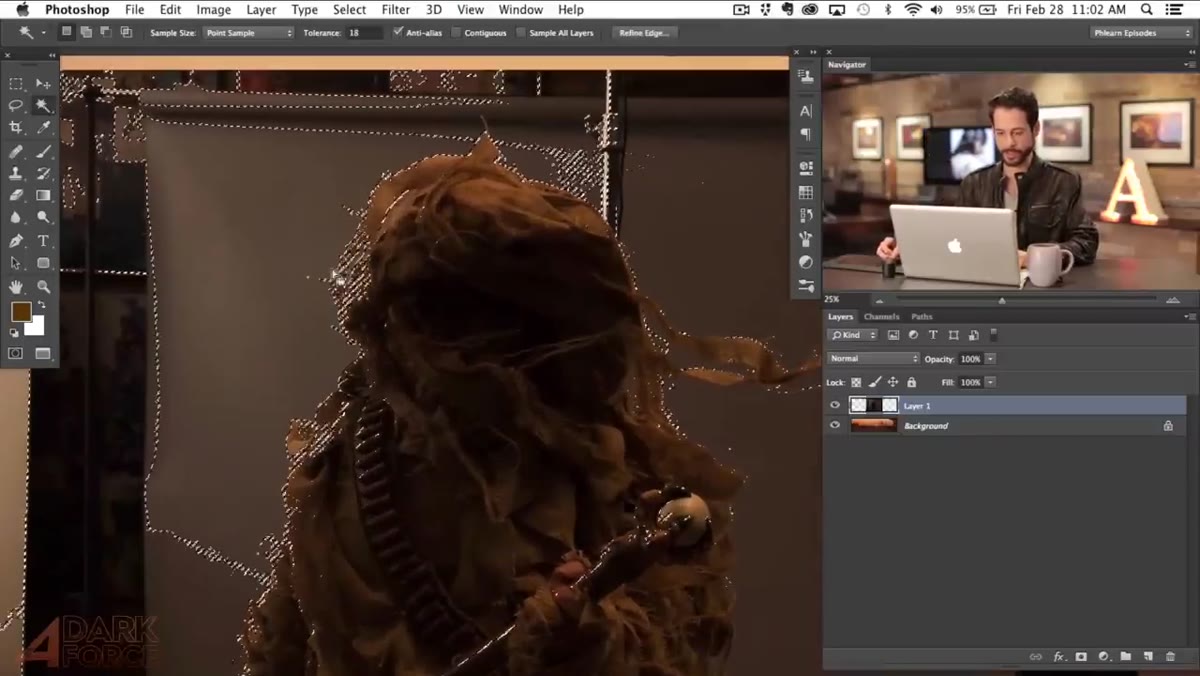Select the Horizontal Type tool
1200x676 pixels.
point(43,241)
